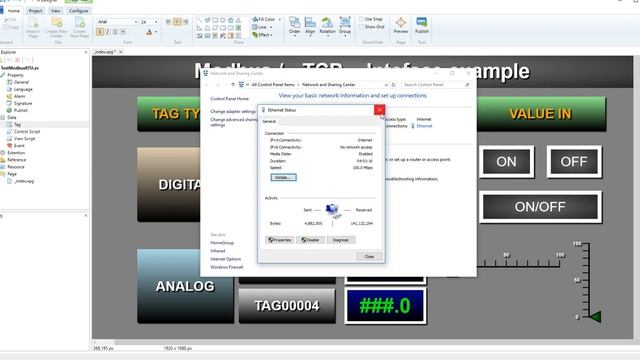Click Internet Options link in See also

[x=225, y=259]
